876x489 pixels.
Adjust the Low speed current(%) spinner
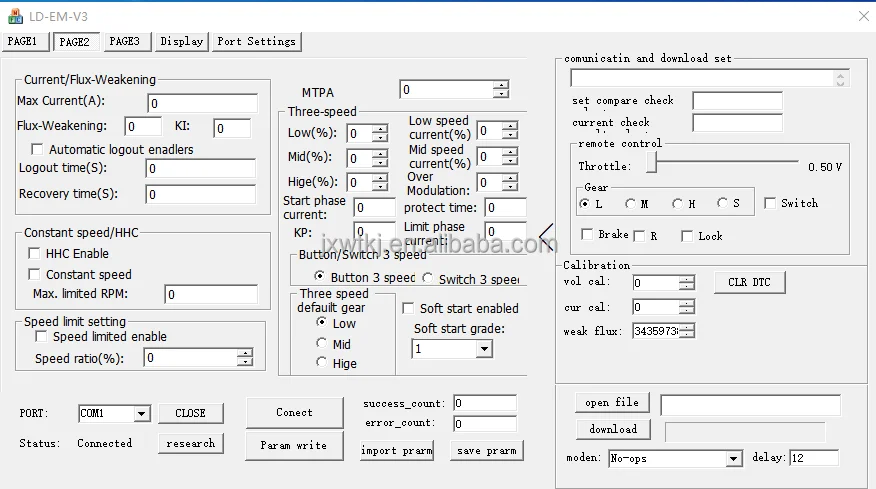click(510, 131)
